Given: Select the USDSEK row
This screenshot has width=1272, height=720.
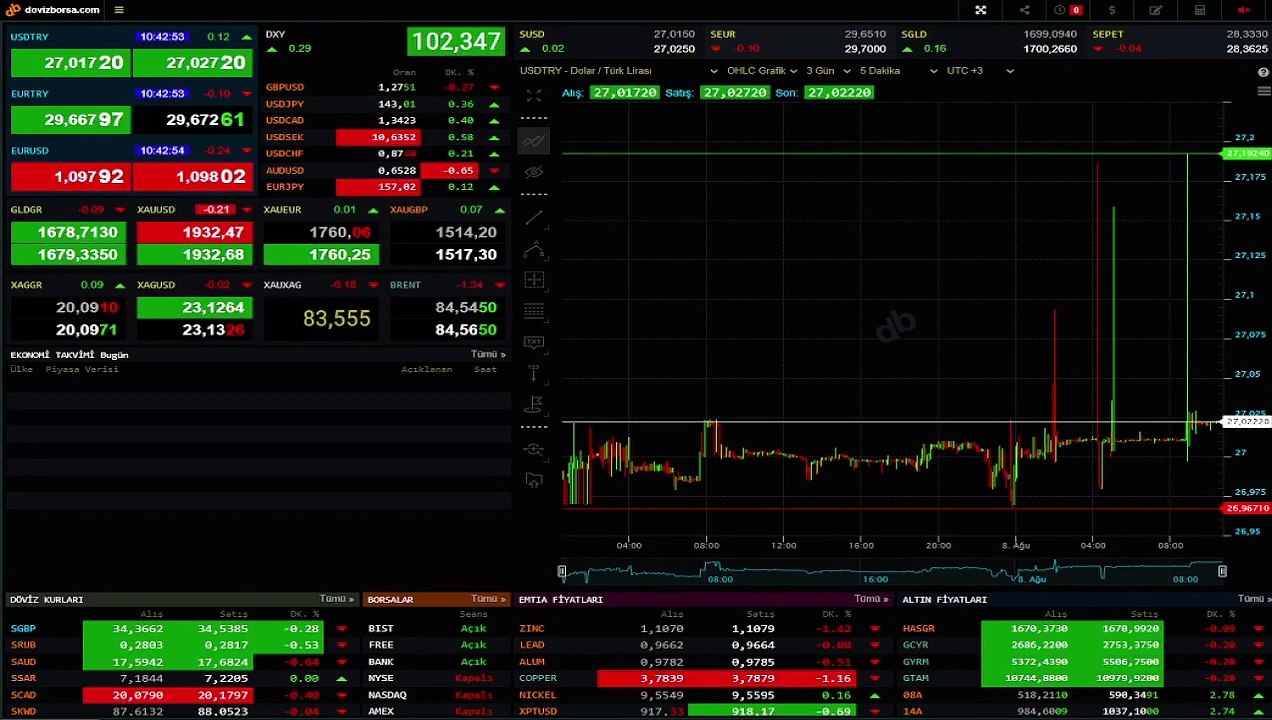Looking at the screenshot, I should [x=384, y=137].
